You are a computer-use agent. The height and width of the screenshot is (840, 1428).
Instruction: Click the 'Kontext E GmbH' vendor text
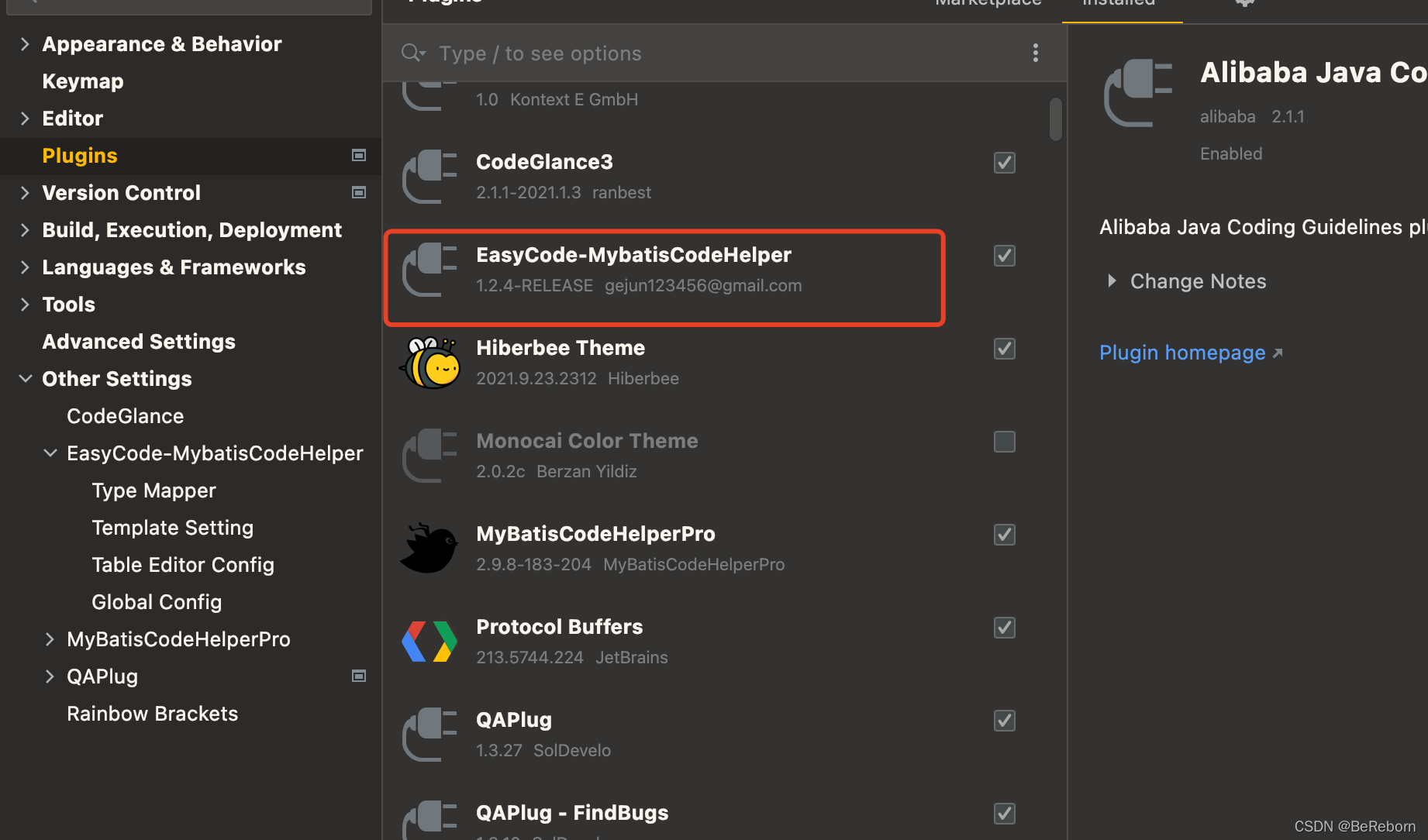[574, 100]
